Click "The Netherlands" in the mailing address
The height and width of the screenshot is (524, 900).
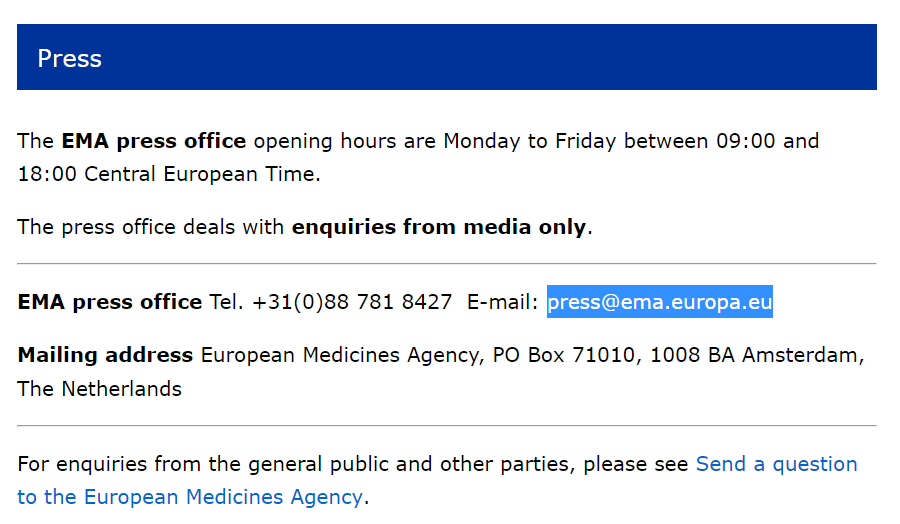[99, 389]
